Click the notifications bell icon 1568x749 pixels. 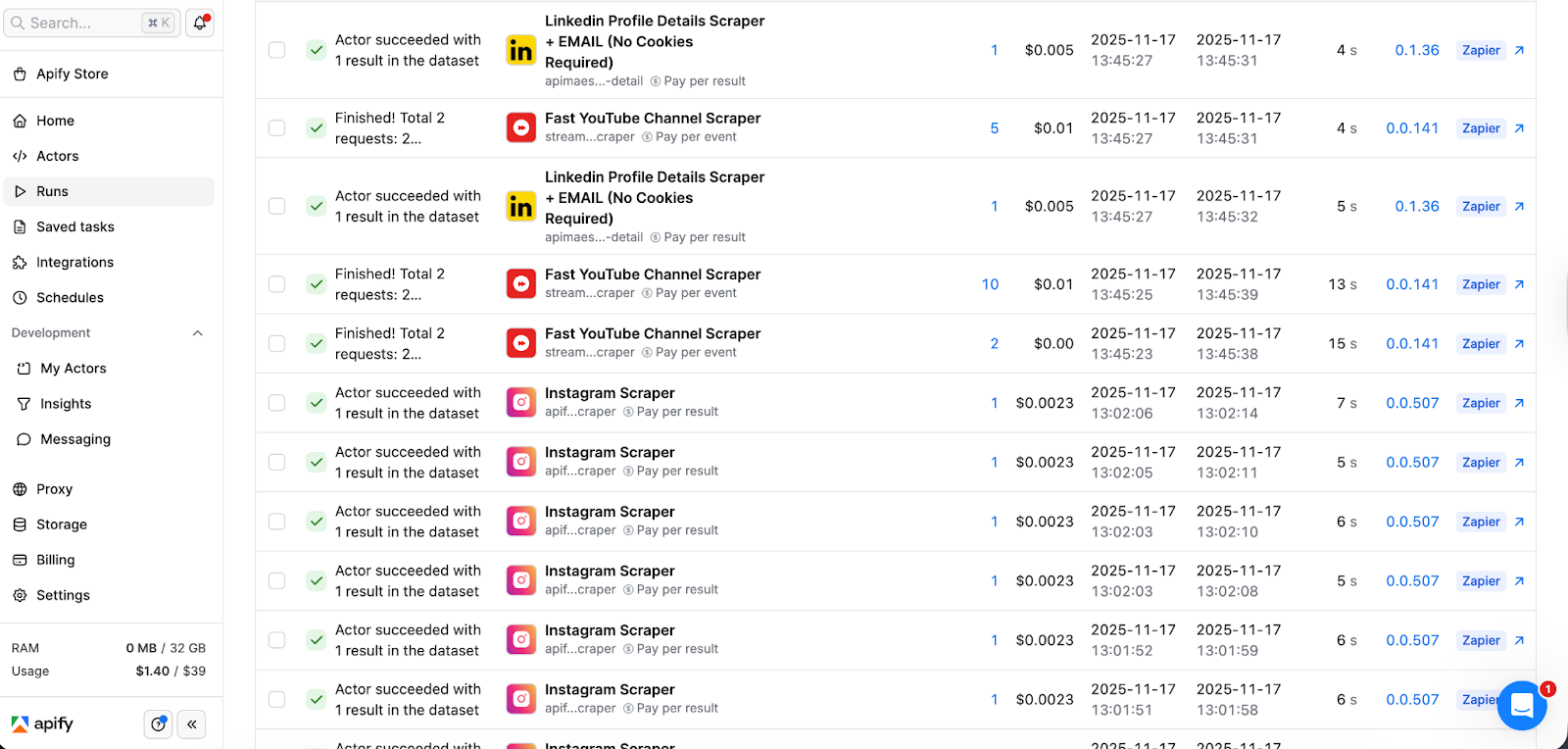coord(200,23)
